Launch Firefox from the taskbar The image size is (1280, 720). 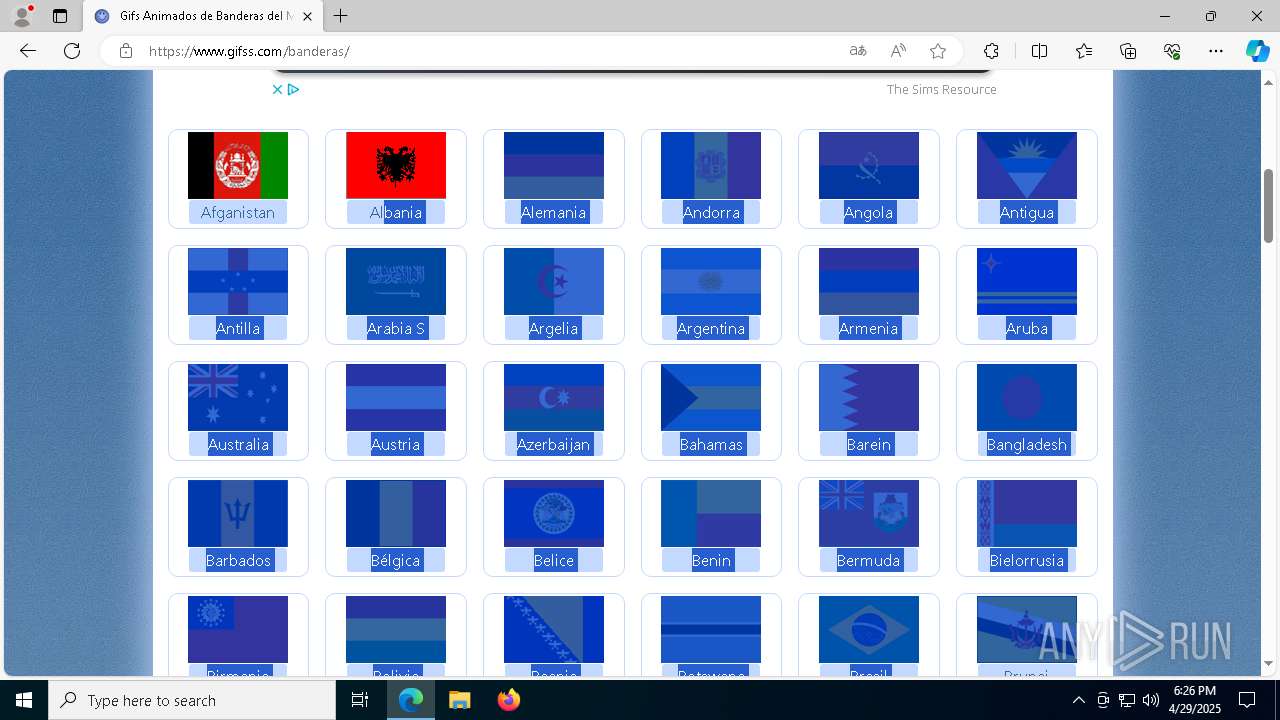pyautogui.click(x=509, y=700)
